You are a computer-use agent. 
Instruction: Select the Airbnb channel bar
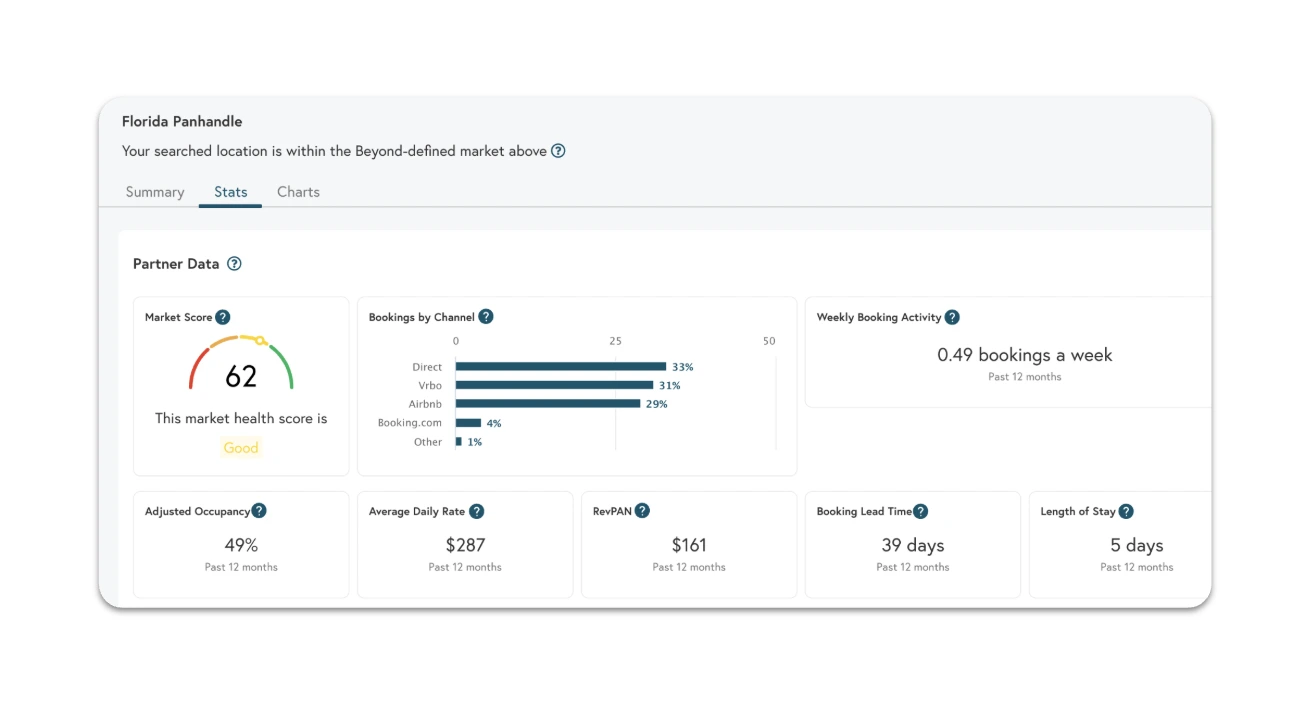pyautogui.click(x=548, y=404)
